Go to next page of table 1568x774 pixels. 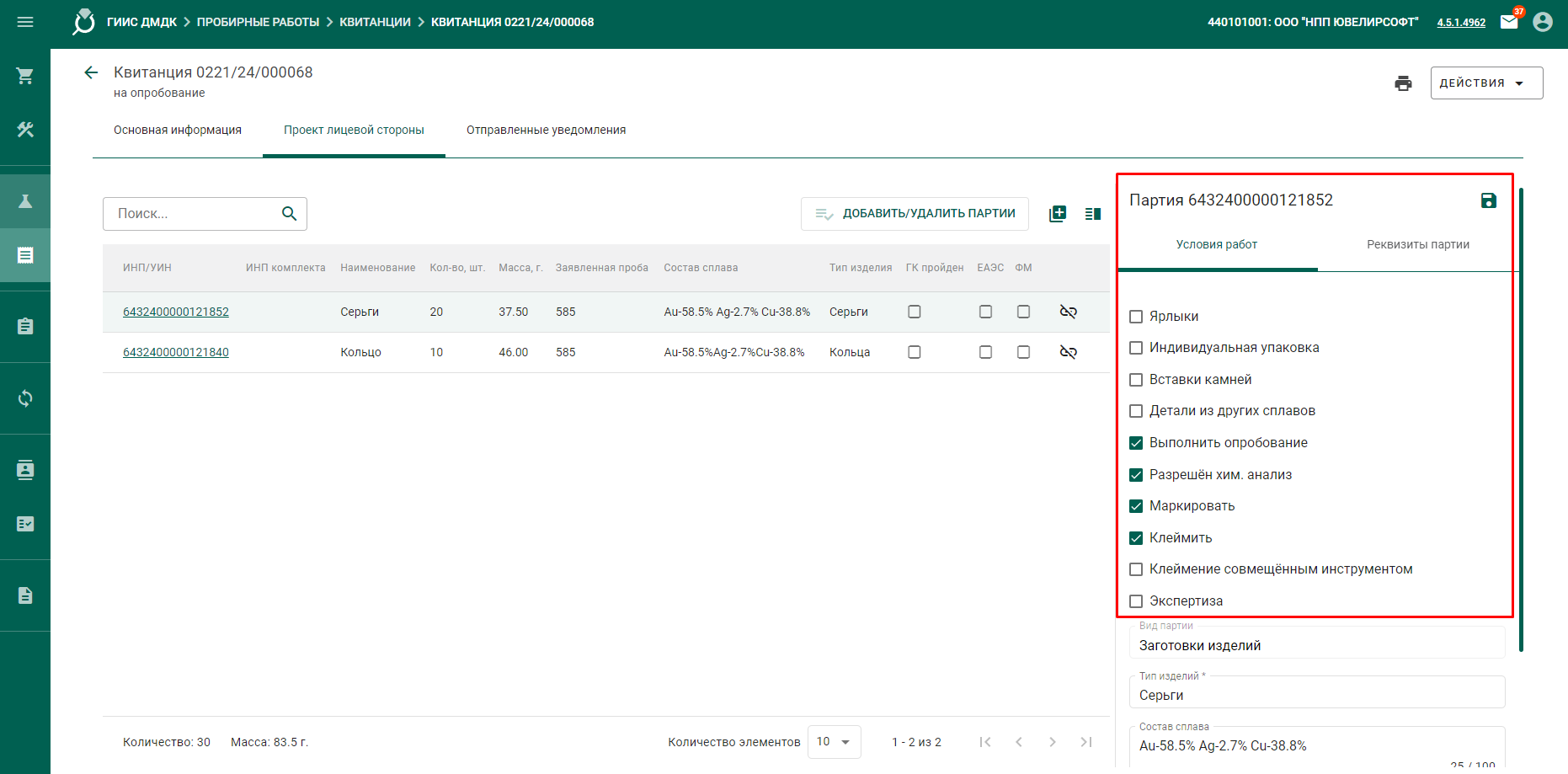pyautogui.click(x=1053, y=742)
